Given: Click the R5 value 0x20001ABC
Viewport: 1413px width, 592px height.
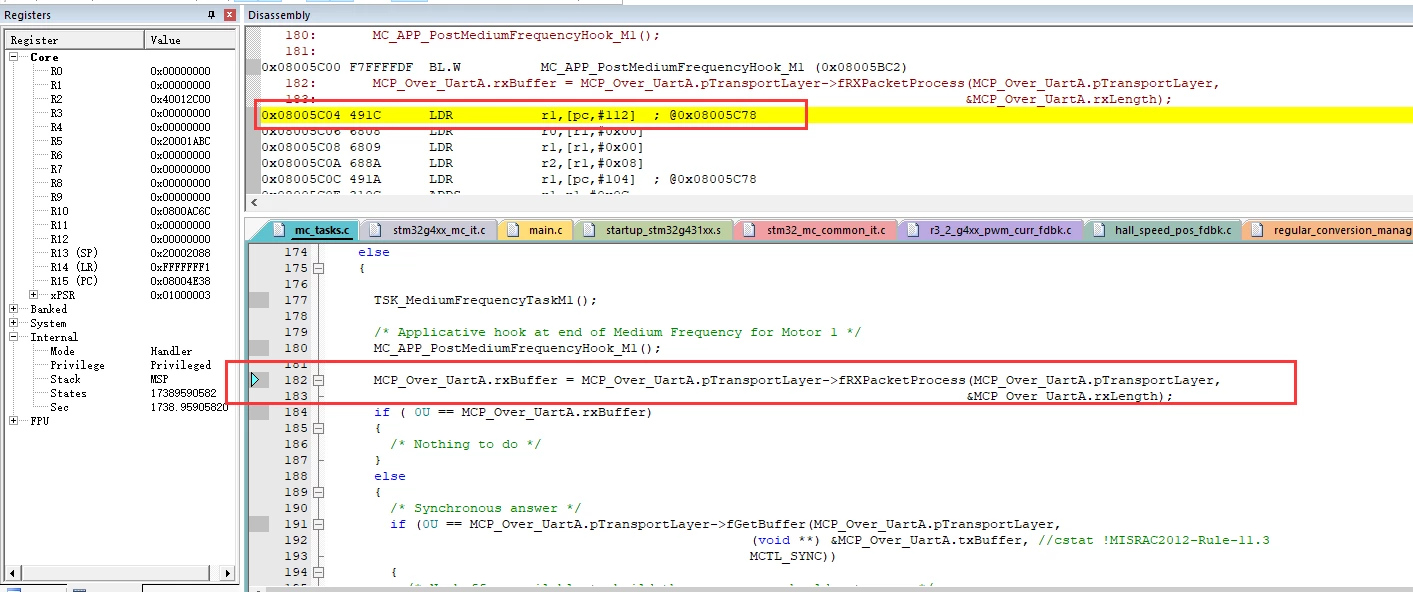Looking at the screenshot, I should click(181, 141).
